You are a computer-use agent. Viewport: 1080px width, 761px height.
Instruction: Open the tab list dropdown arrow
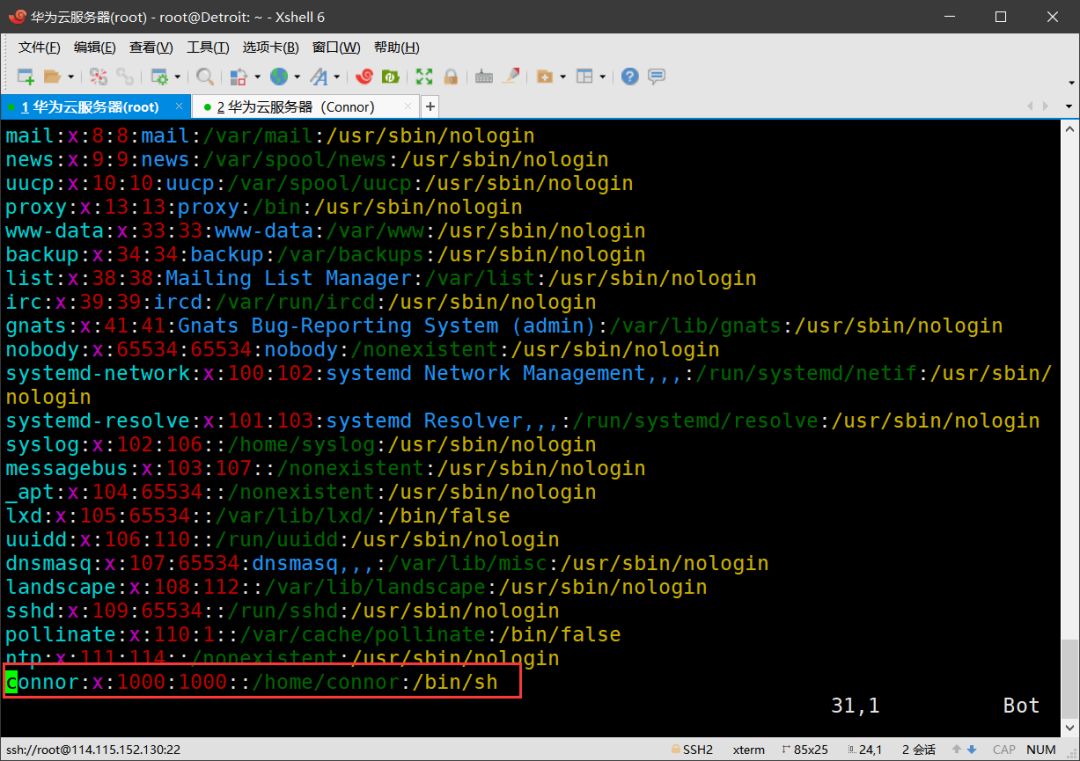(x=1069, y=106)
